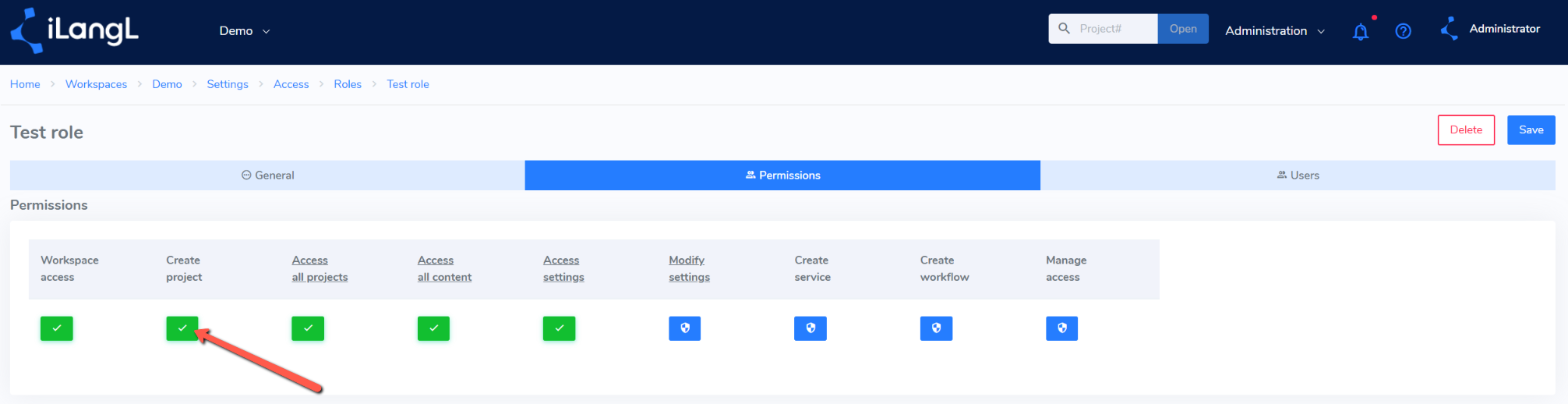Screen dimensions: 1568x404
Task: Open the Access breadcrumb link
Action: (291, 84)
